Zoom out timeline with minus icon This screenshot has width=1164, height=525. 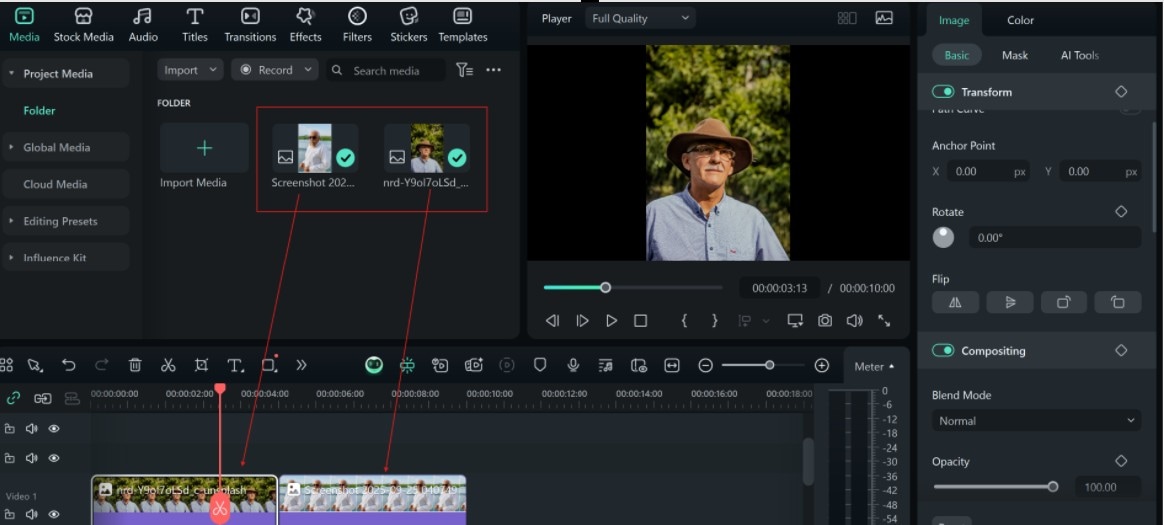[706, 365]
